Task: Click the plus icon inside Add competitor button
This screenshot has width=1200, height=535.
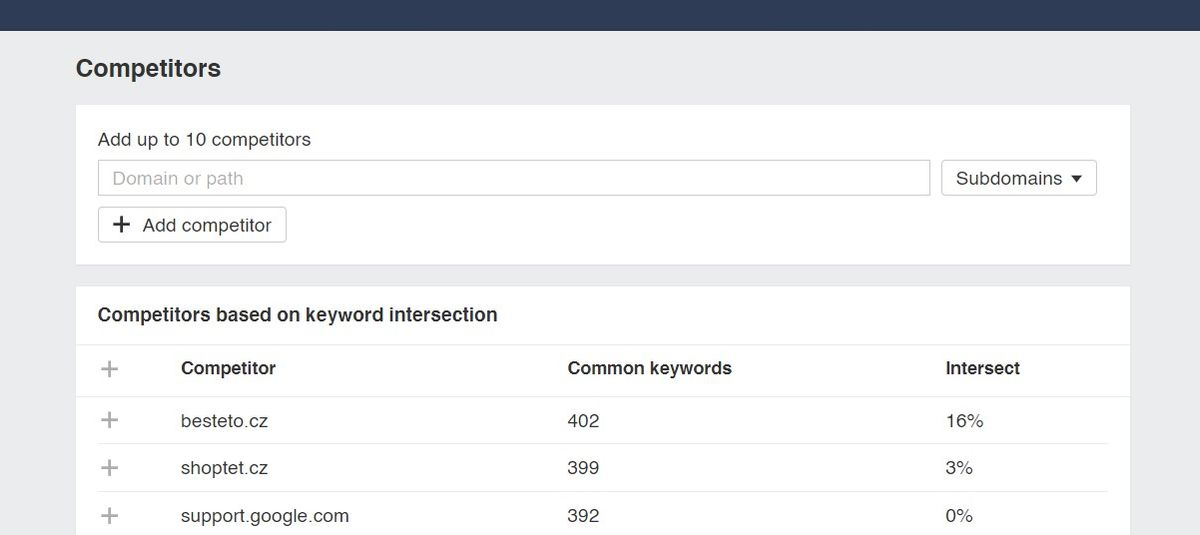Action: point(121,225)
